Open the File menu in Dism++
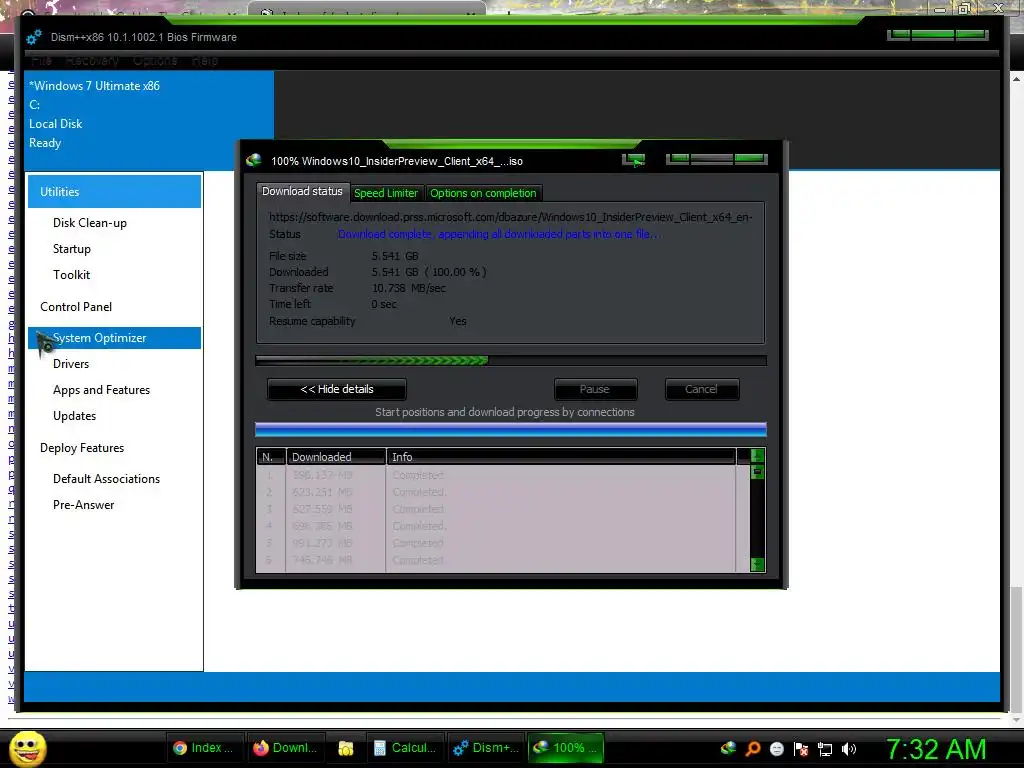This screenshot has height=768, width=1024. point(41,61)
